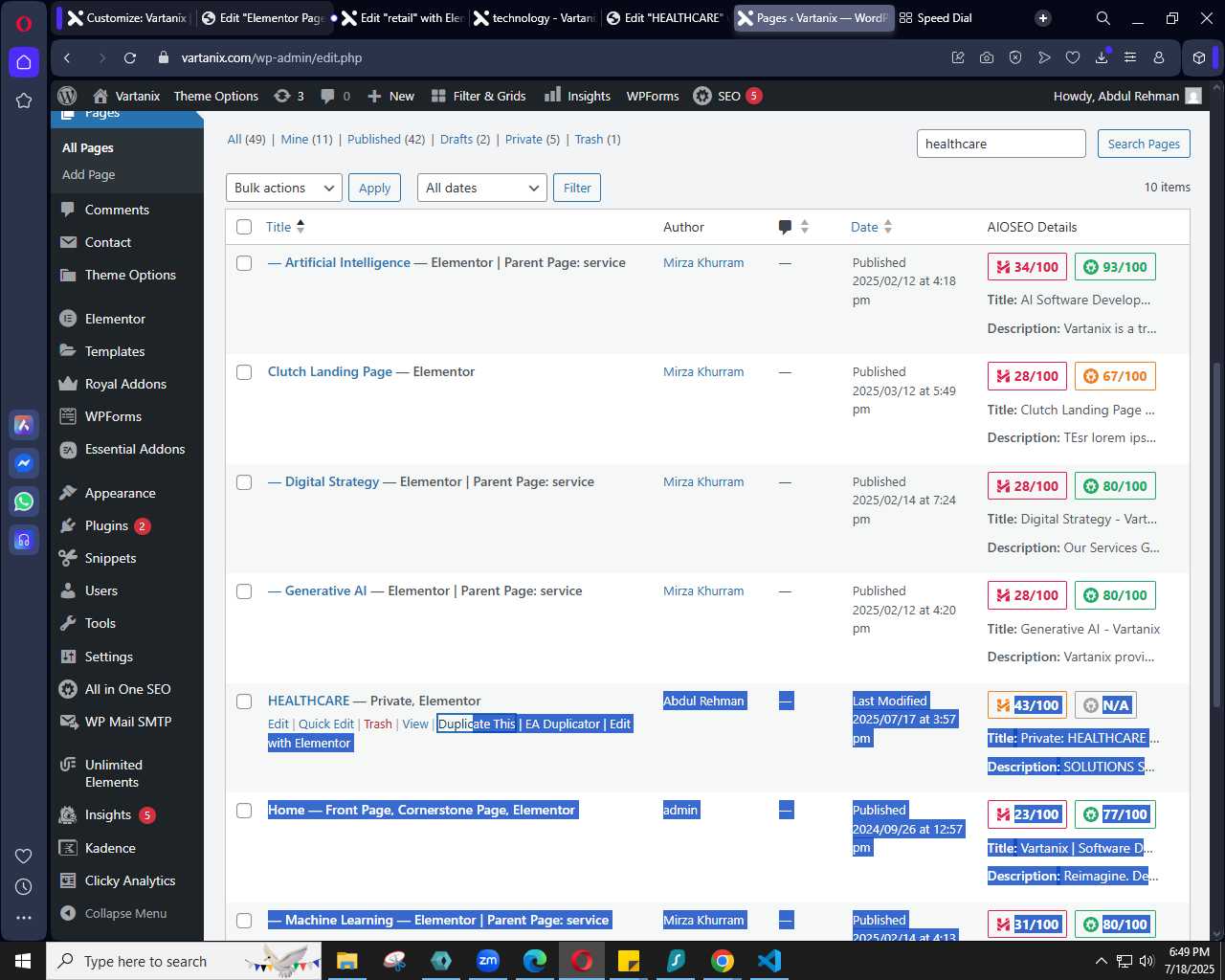Click the Filter button
Screen dimensions: 1225x980
577,188
